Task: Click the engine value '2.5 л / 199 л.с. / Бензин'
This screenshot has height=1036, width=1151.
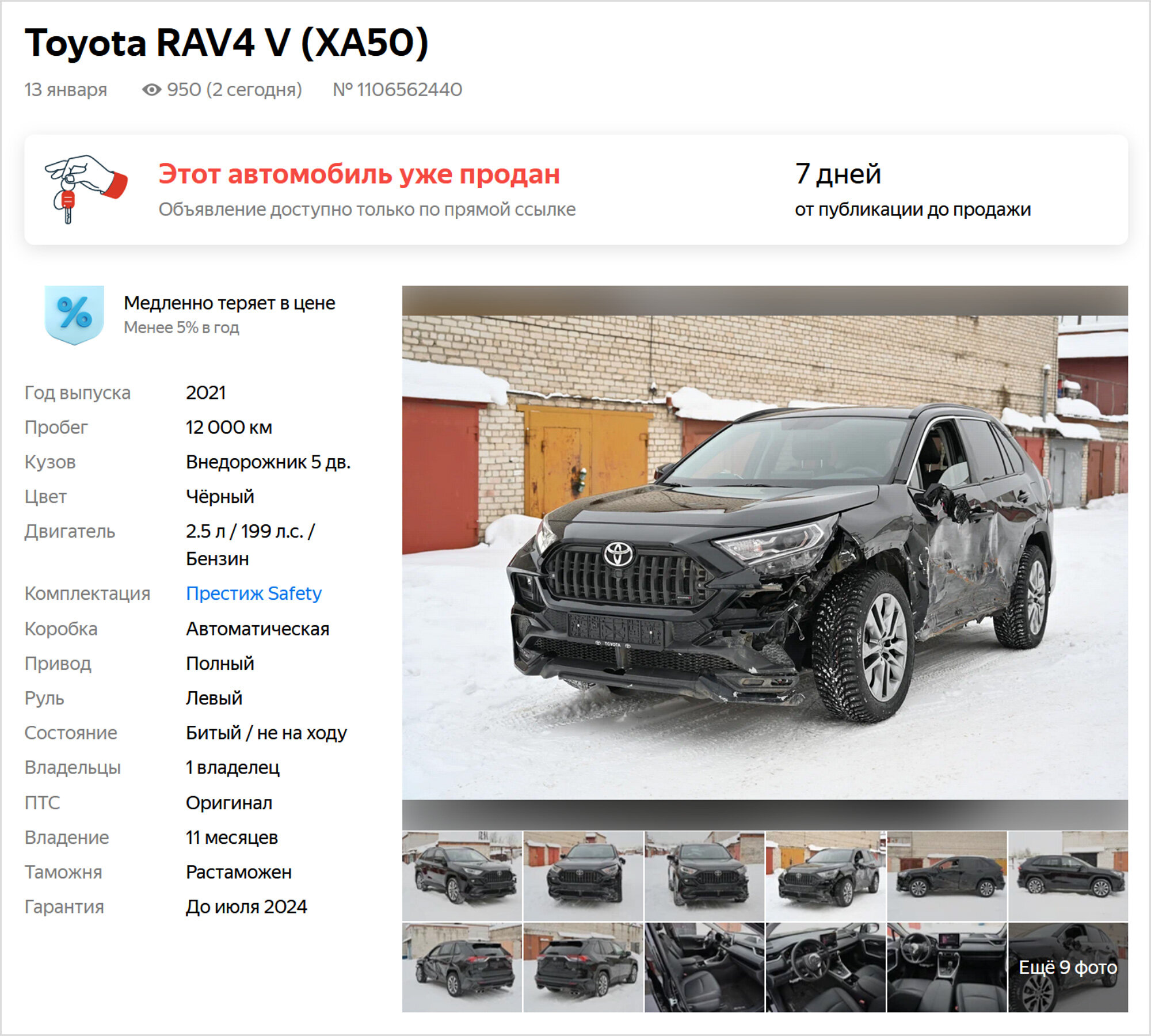Action: pos(250,544)
